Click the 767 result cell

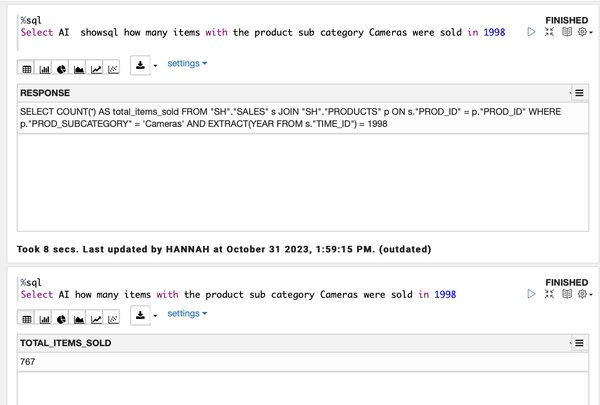pos(28,362)
